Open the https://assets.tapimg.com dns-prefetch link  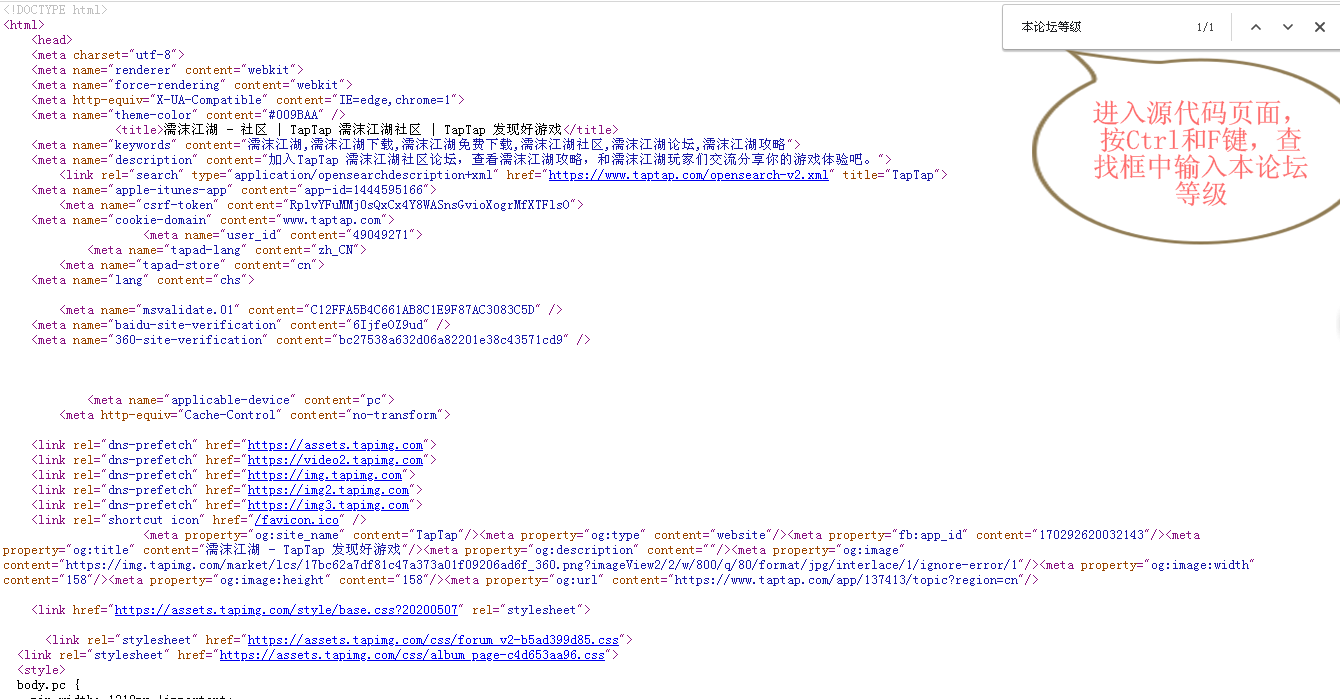point(336,445)
